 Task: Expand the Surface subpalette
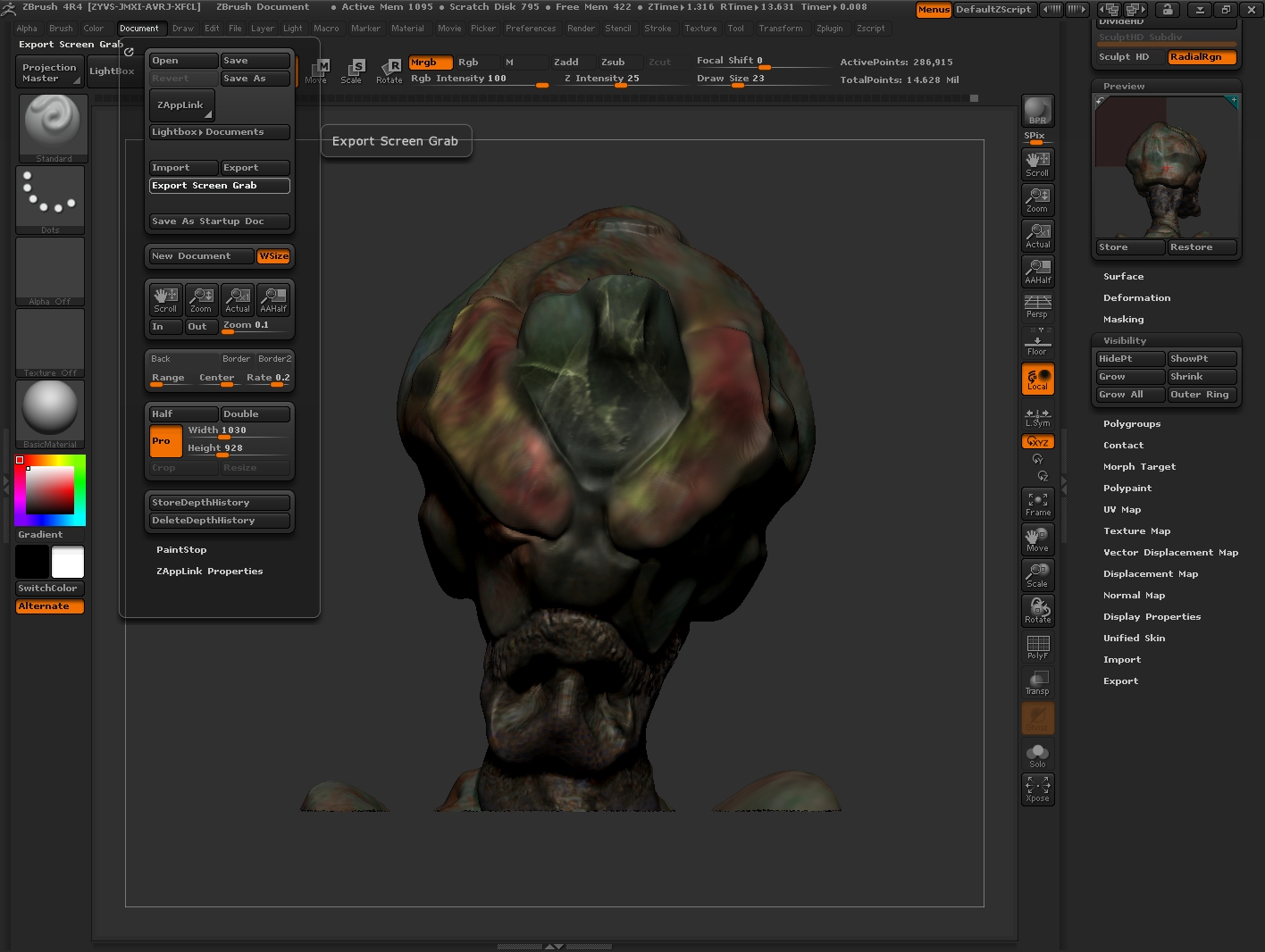(x=1123, y=277)
